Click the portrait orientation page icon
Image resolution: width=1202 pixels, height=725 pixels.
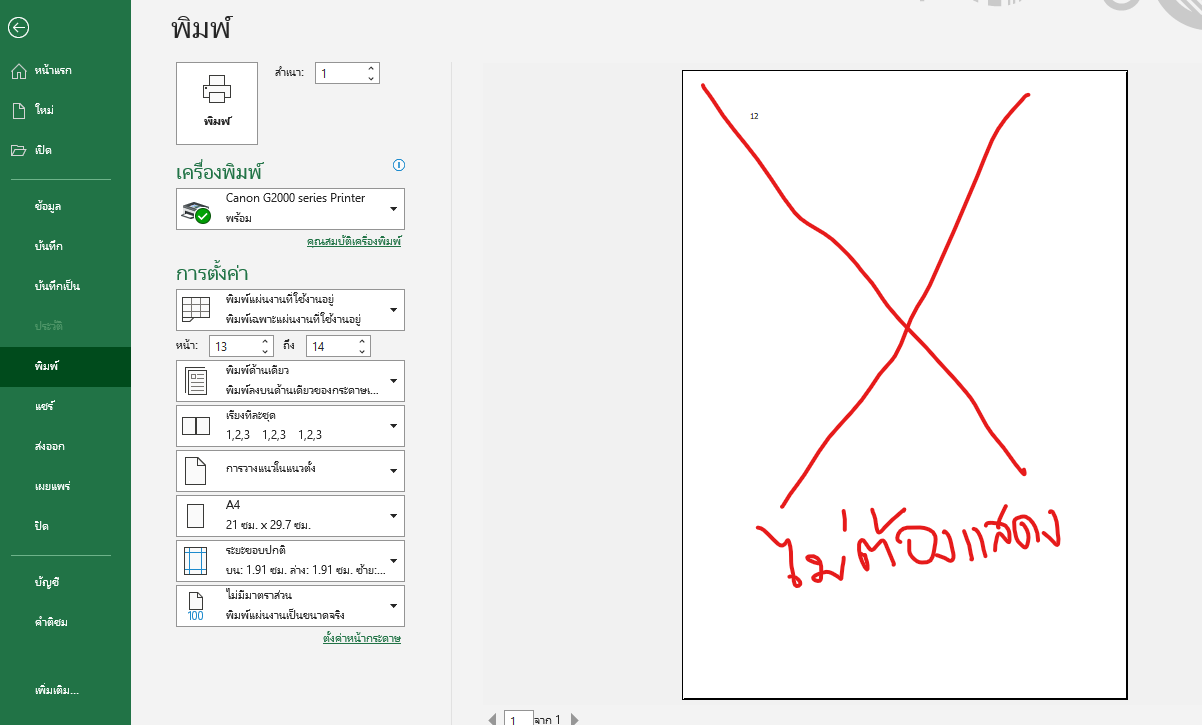click(196, 471)
